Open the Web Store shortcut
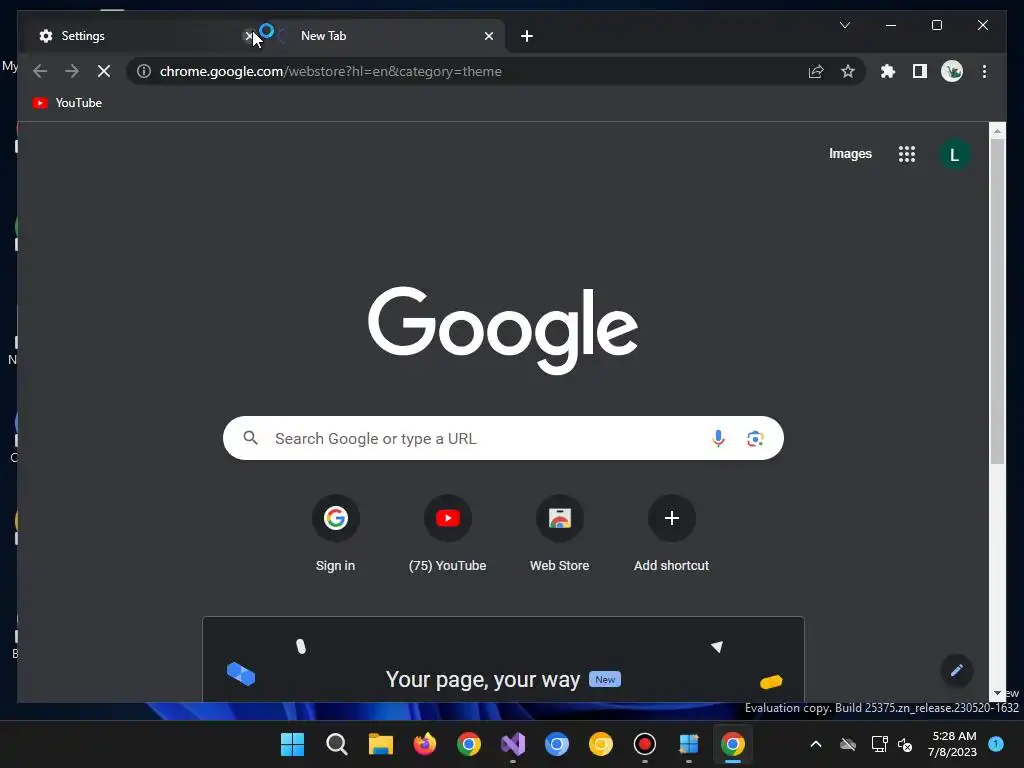 pos(560,534)
